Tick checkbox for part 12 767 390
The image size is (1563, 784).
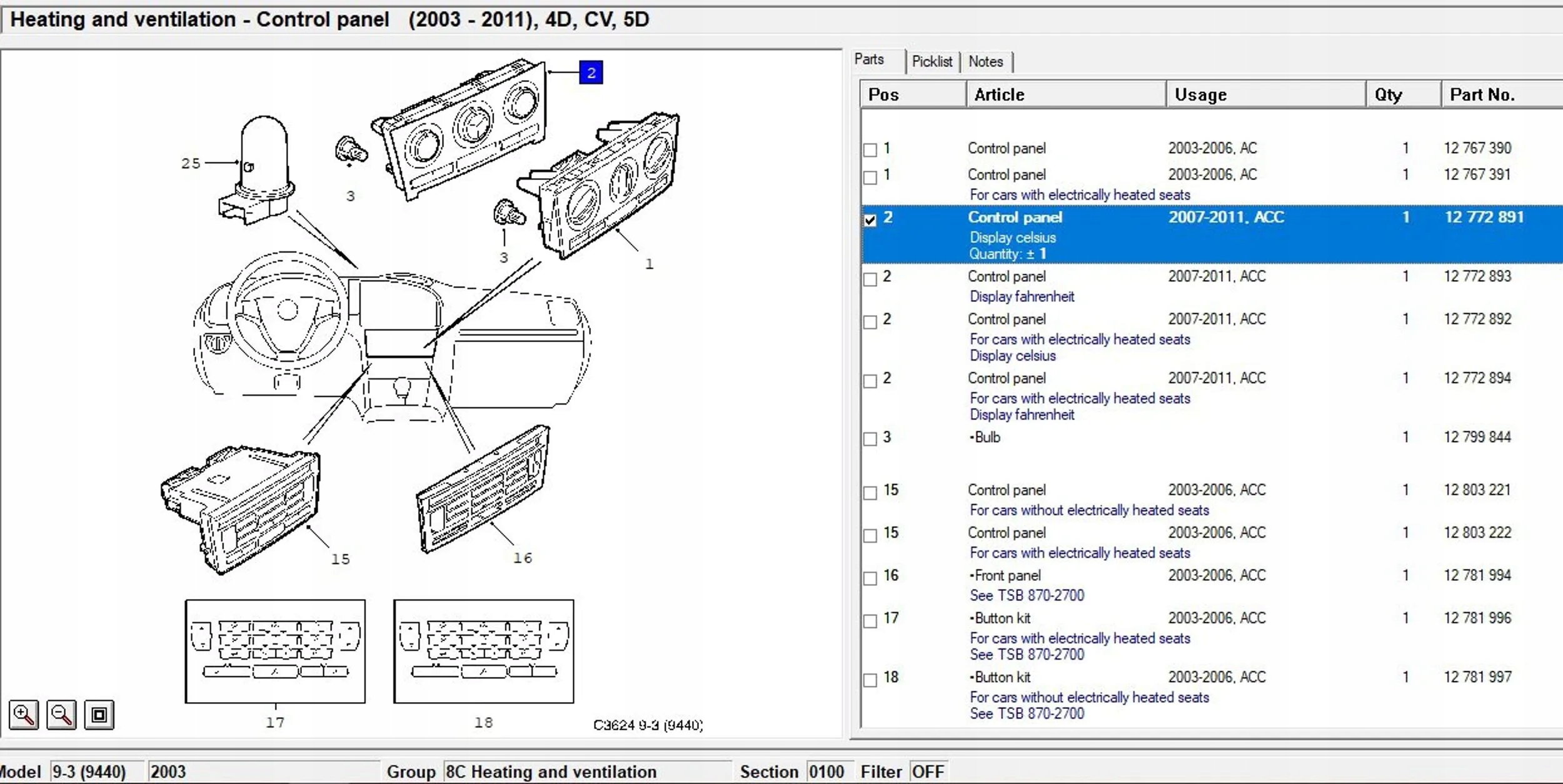click(x=870, y=150)
